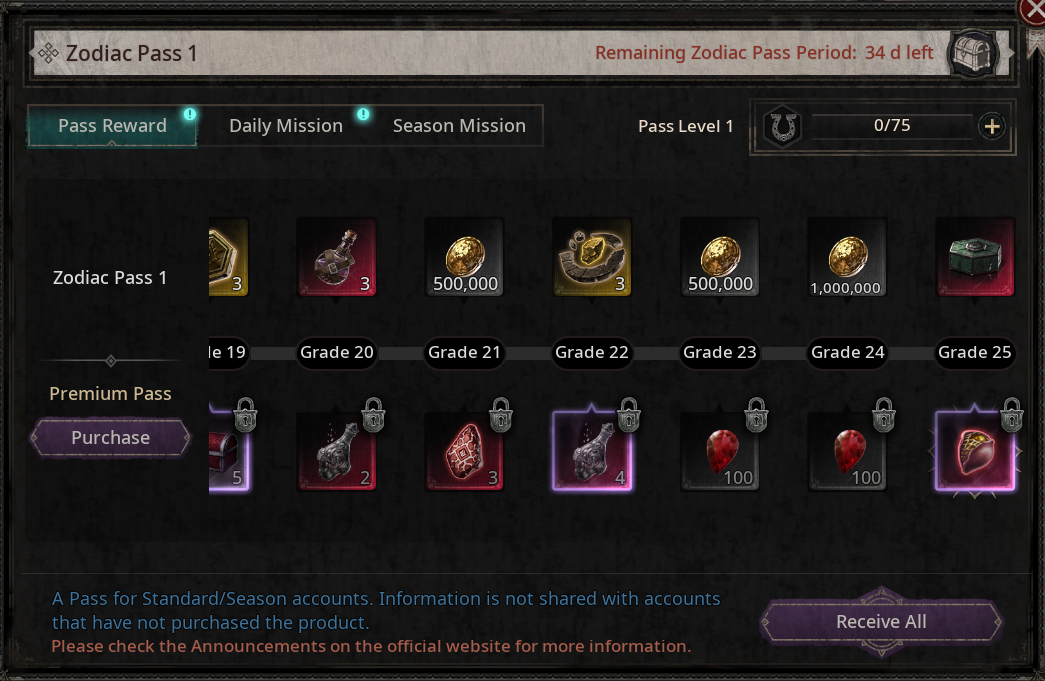The image size is (1045, 681).
Task: Select the locked red crystal Grade 21 premium reward
Action: (465, 451)
